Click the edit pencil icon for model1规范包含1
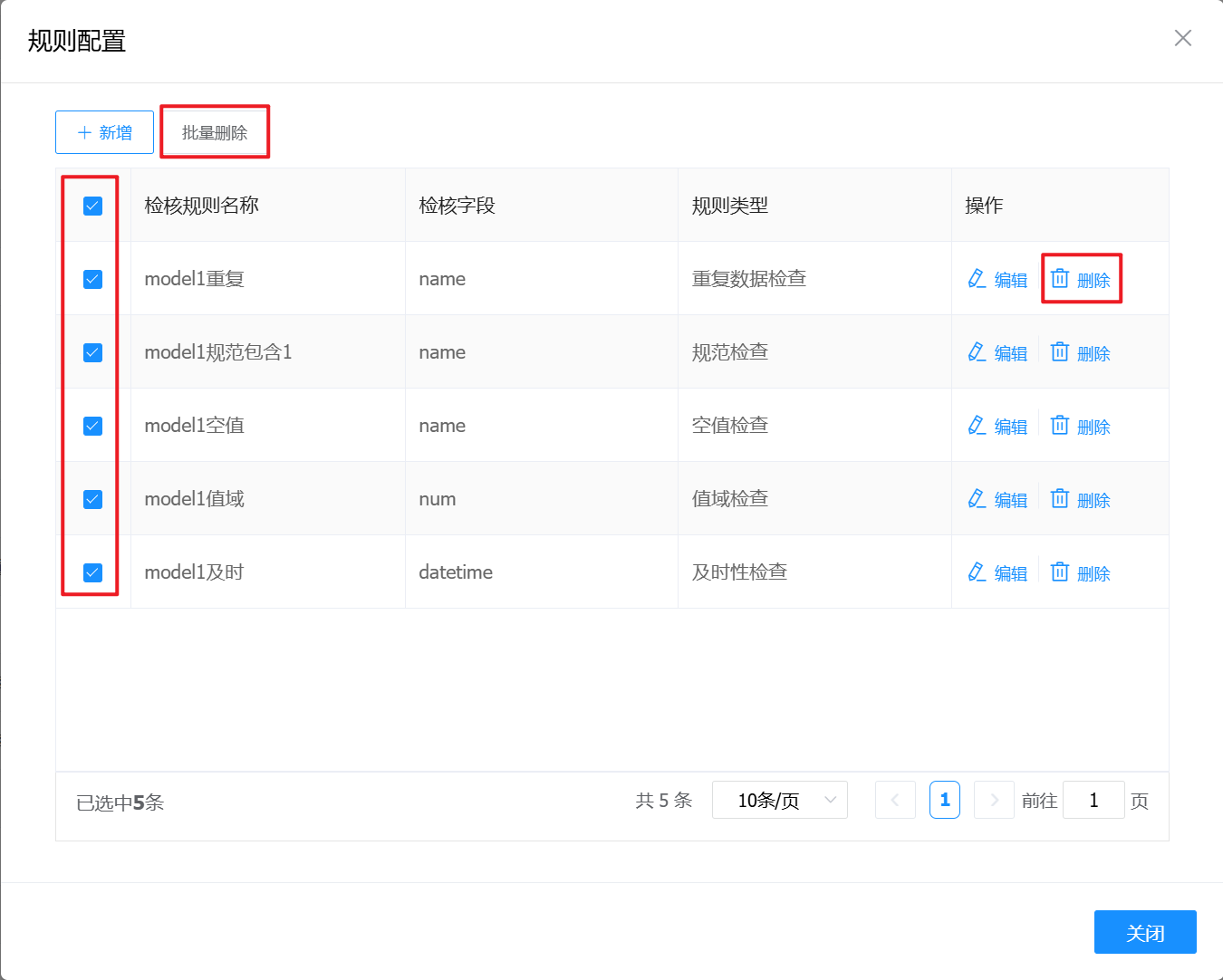1223x980 pixels. click(977, 352)
